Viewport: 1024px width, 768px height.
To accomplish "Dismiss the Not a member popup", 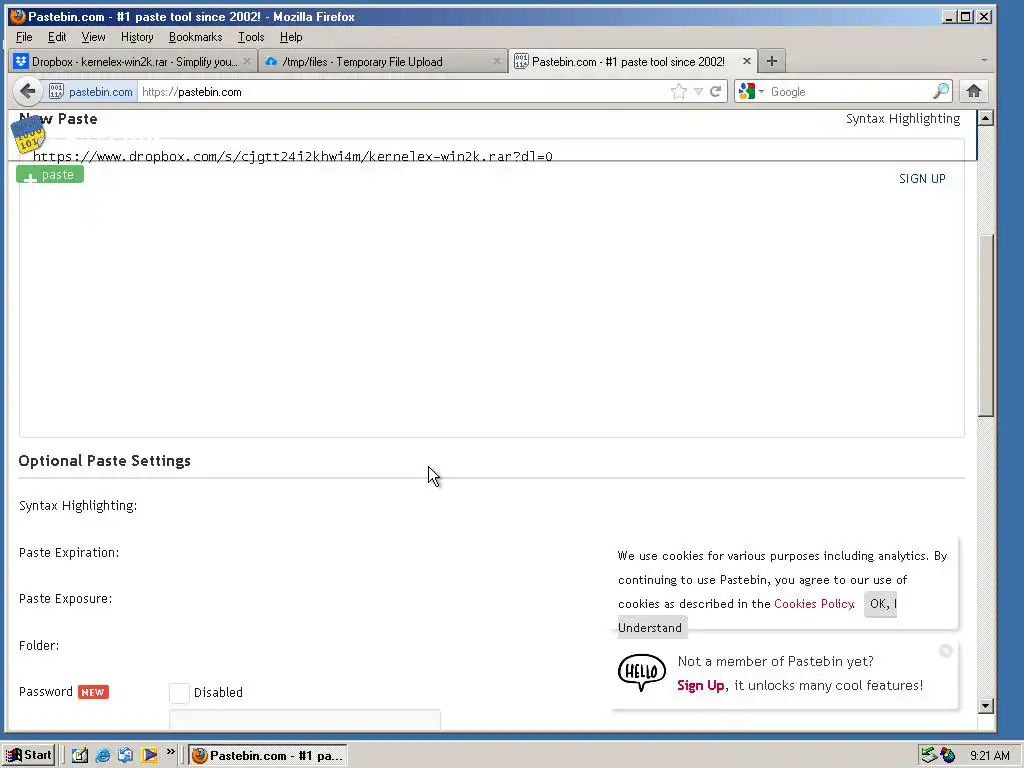I will point(945,650).
